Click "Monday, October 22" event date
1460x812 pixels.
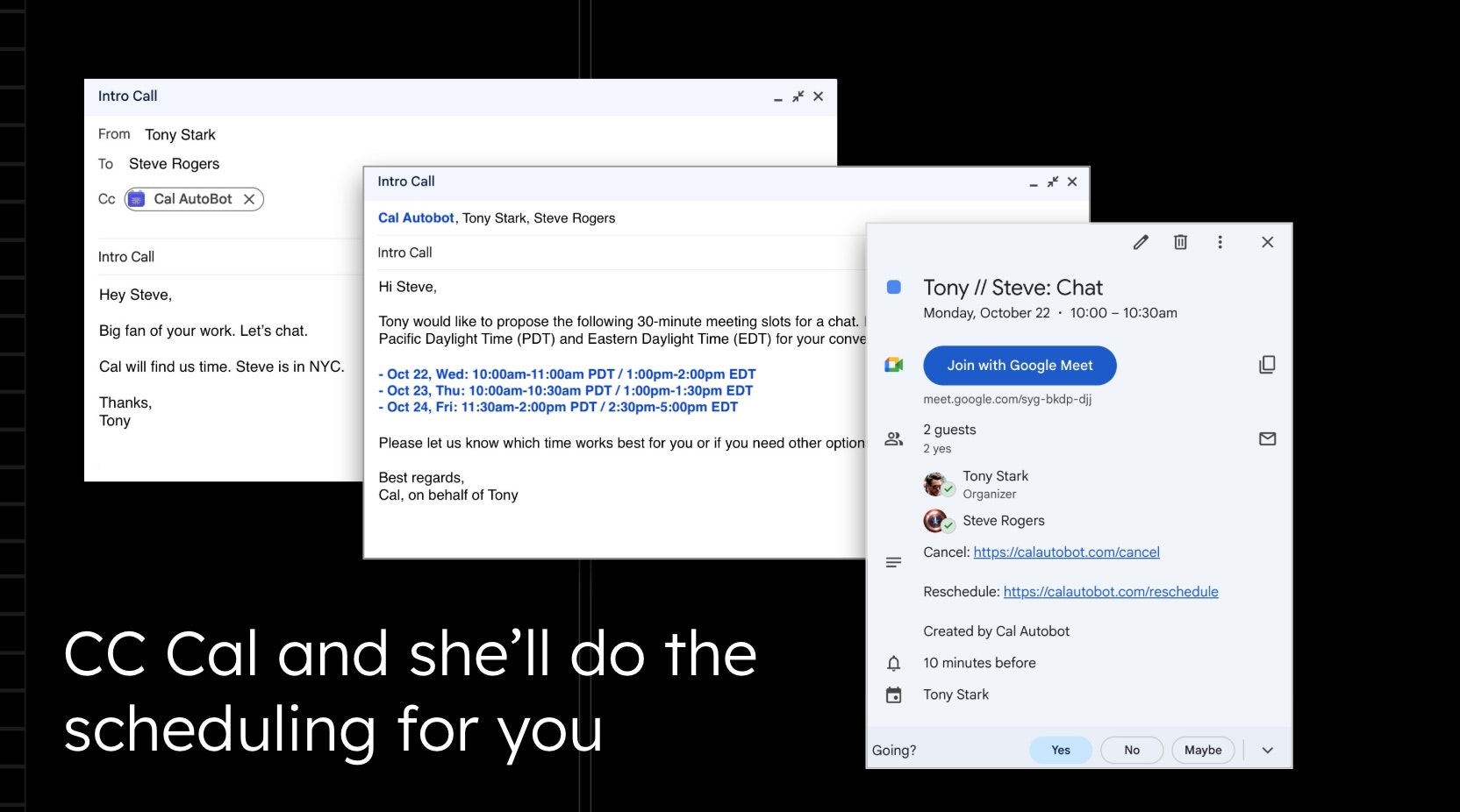point(986,313)
